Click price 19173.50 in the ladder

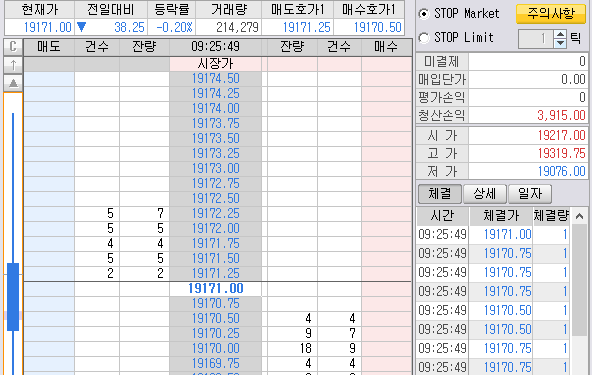click(x=216, y=139)
